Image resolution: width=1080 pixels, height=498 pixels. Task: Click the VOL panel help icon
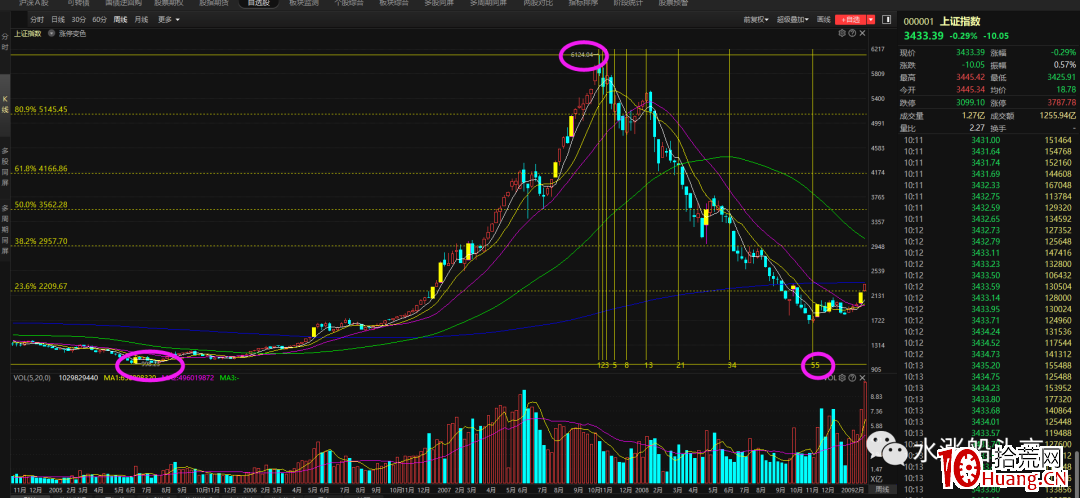coord(852,377)
